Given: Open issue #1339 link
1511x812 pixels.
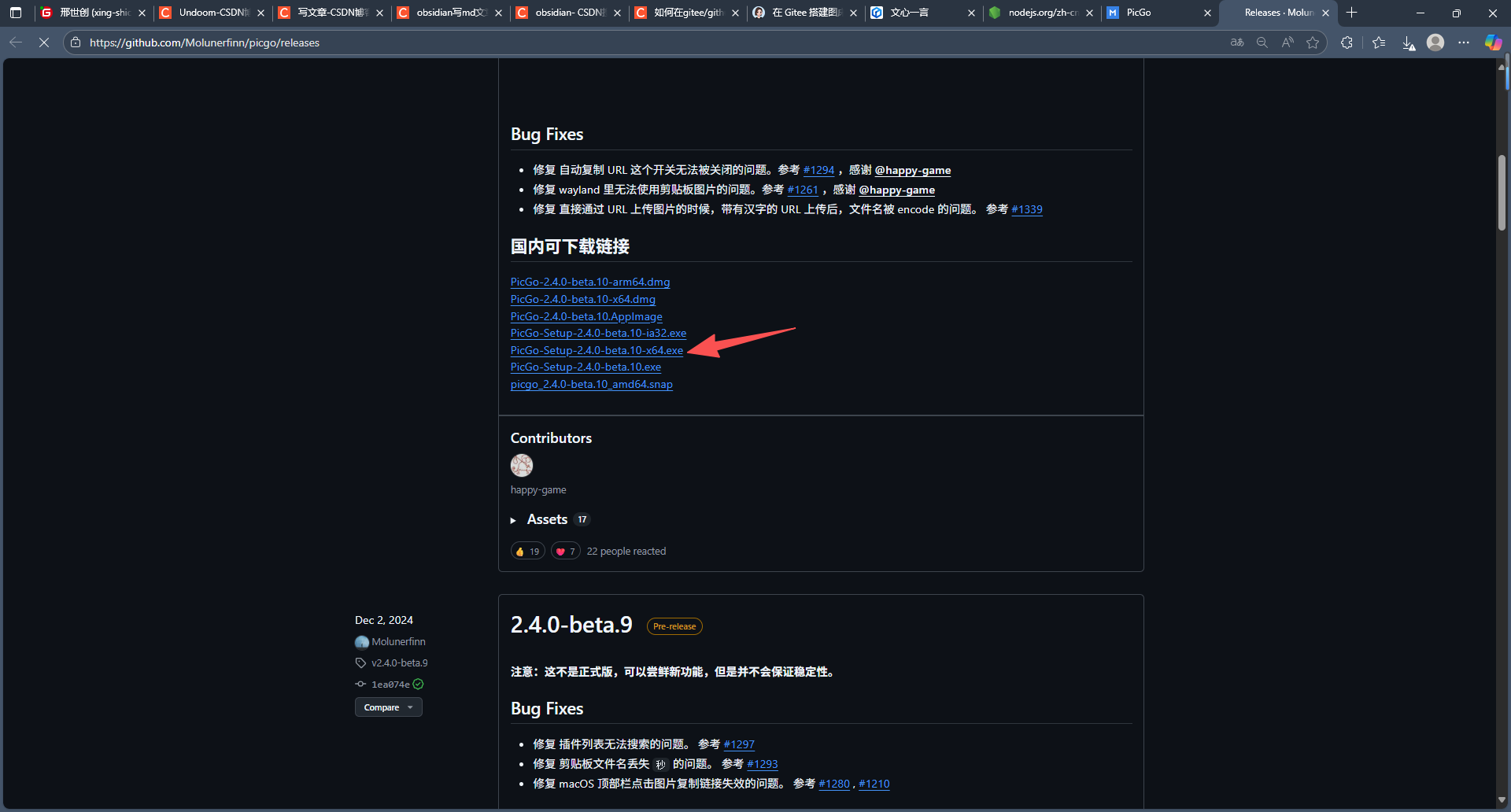Looking at the screenshot, I should [x=1027, y=209].
